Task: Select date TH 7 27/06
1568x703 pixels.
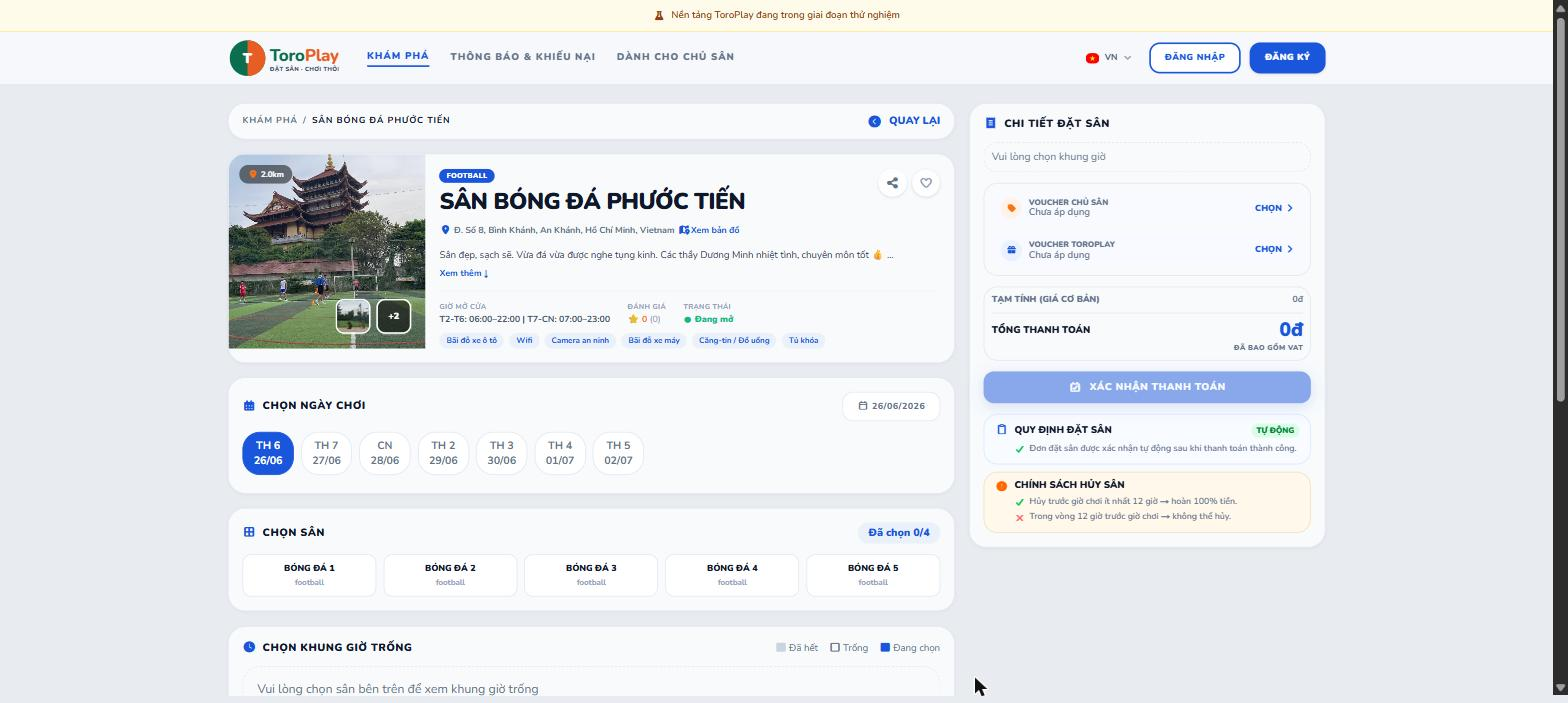Action: 326,453
